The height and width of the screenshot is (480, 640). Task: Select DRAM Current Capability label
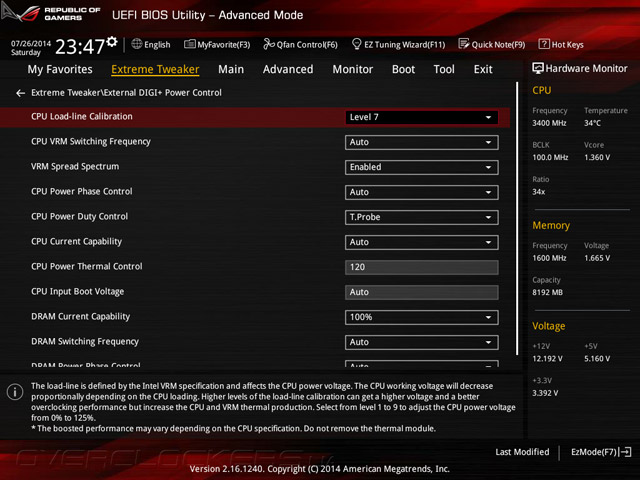tap(80, 317)
